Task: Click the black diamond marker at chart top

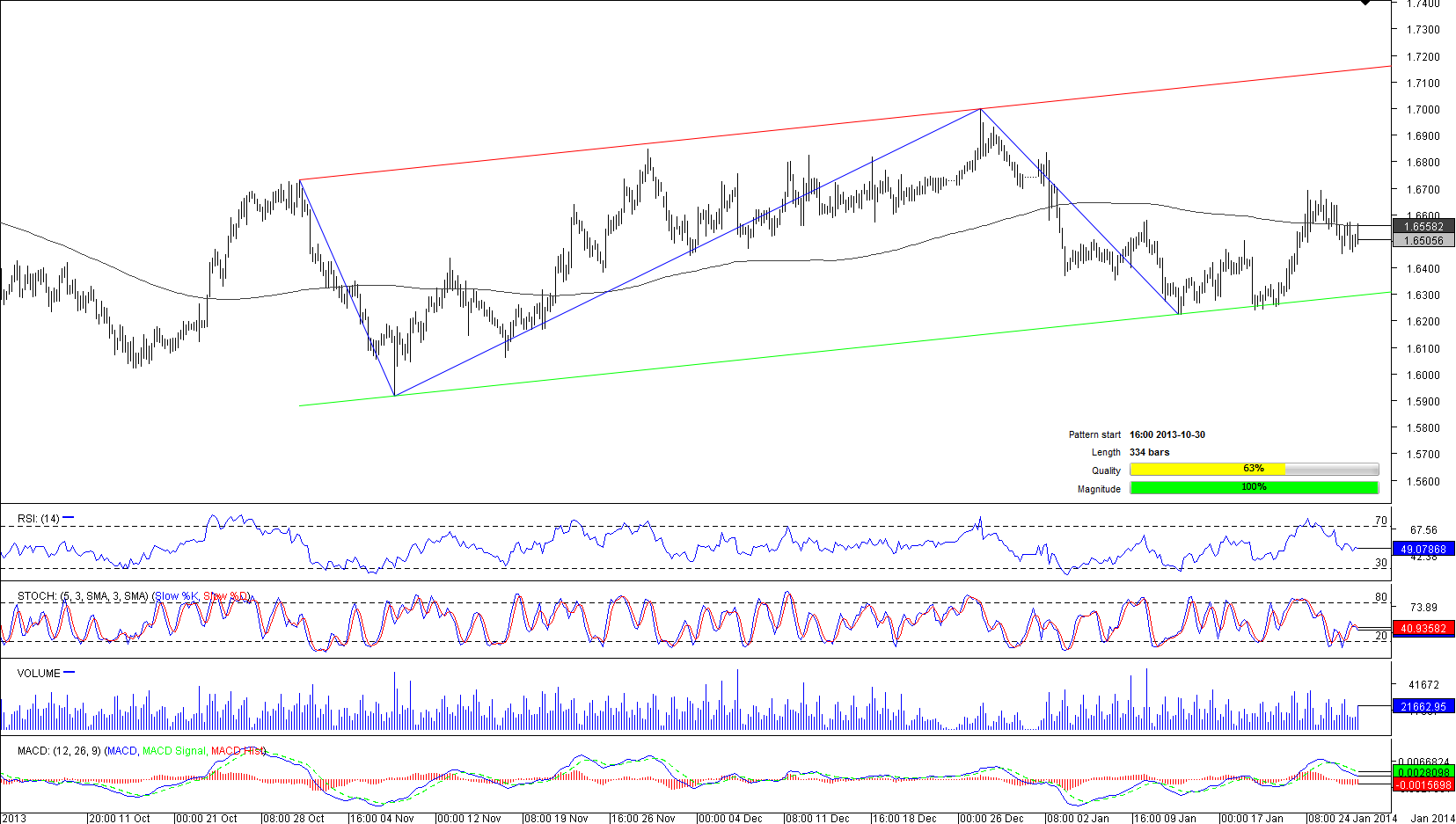Action: tap(1365, 3)
